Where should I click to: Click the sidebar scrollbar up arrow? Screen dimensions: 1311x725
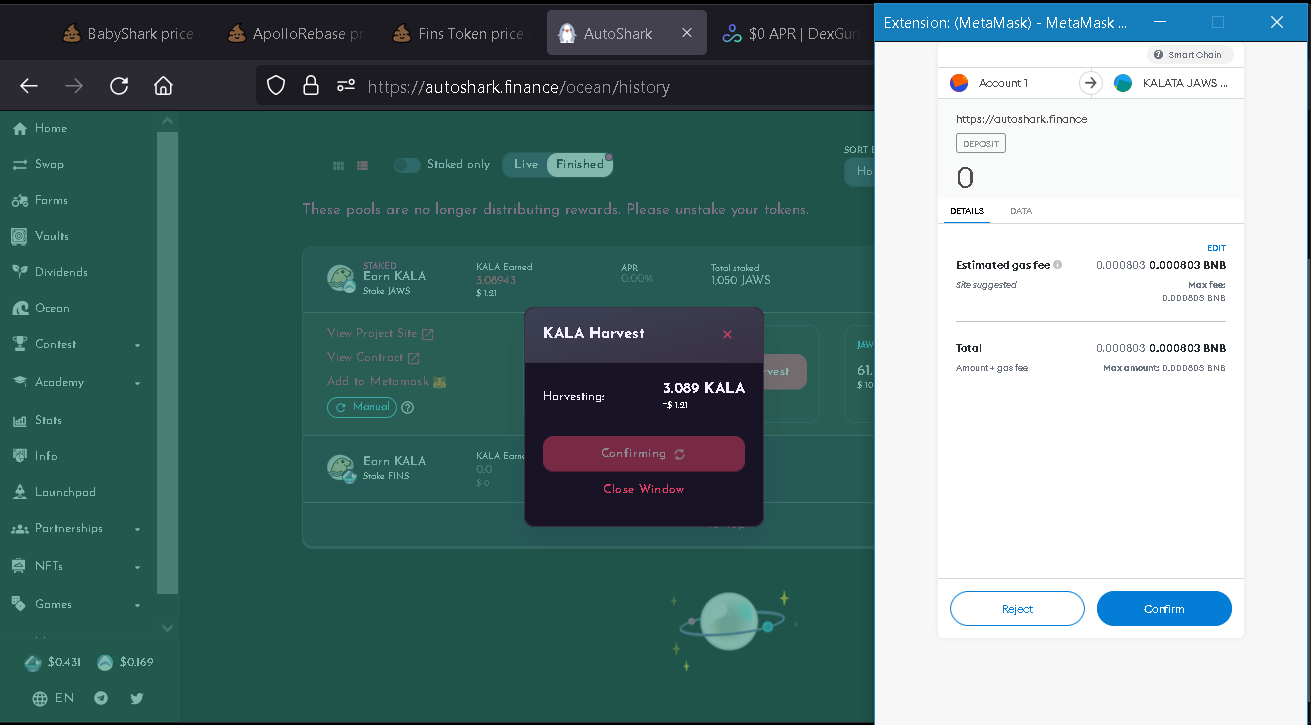167,120
